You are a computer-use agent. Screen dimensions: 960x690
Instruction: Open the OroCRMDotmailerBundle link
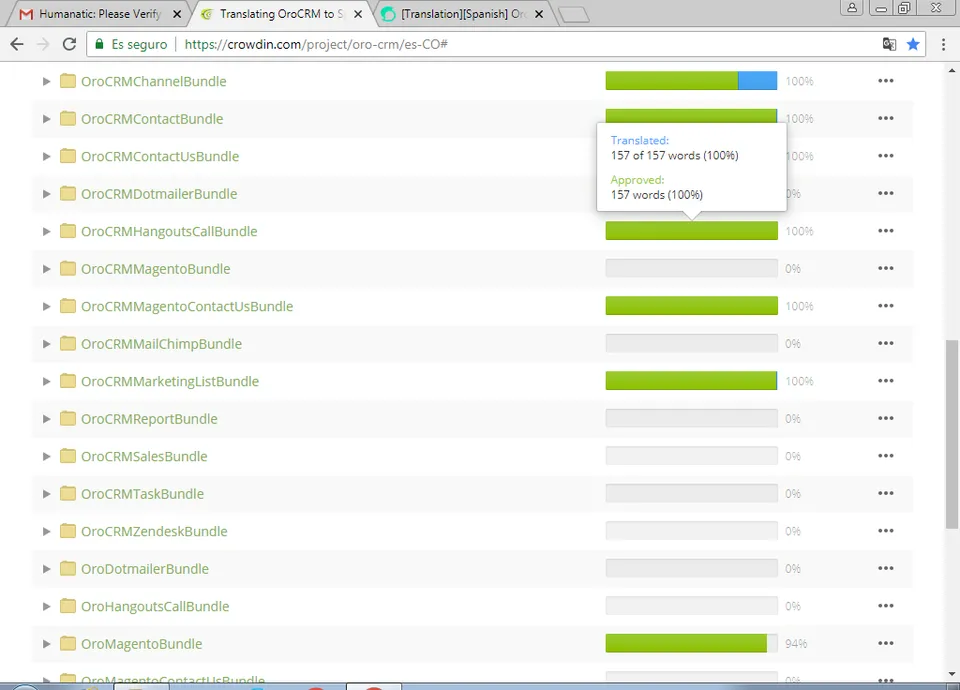[x=159, y=194]
